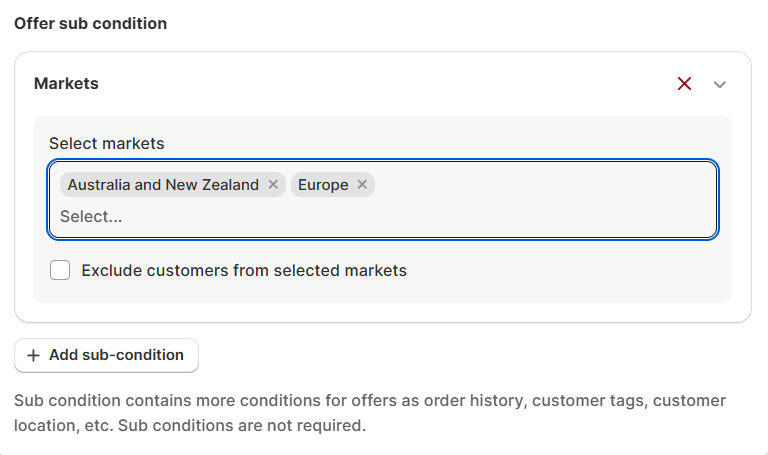The image size is (768, 455).
Task: Click the gray panel area beside the checkbox label
Action: pos(570,270)
